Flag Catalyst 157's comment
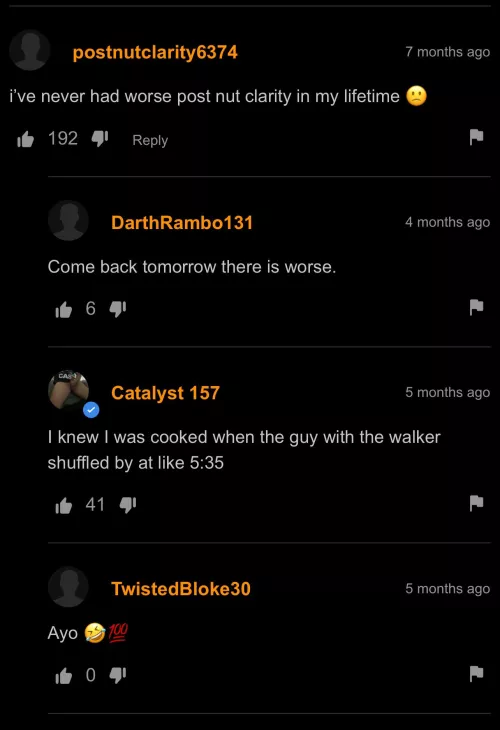The image size is (500, 730). (476, 503)
